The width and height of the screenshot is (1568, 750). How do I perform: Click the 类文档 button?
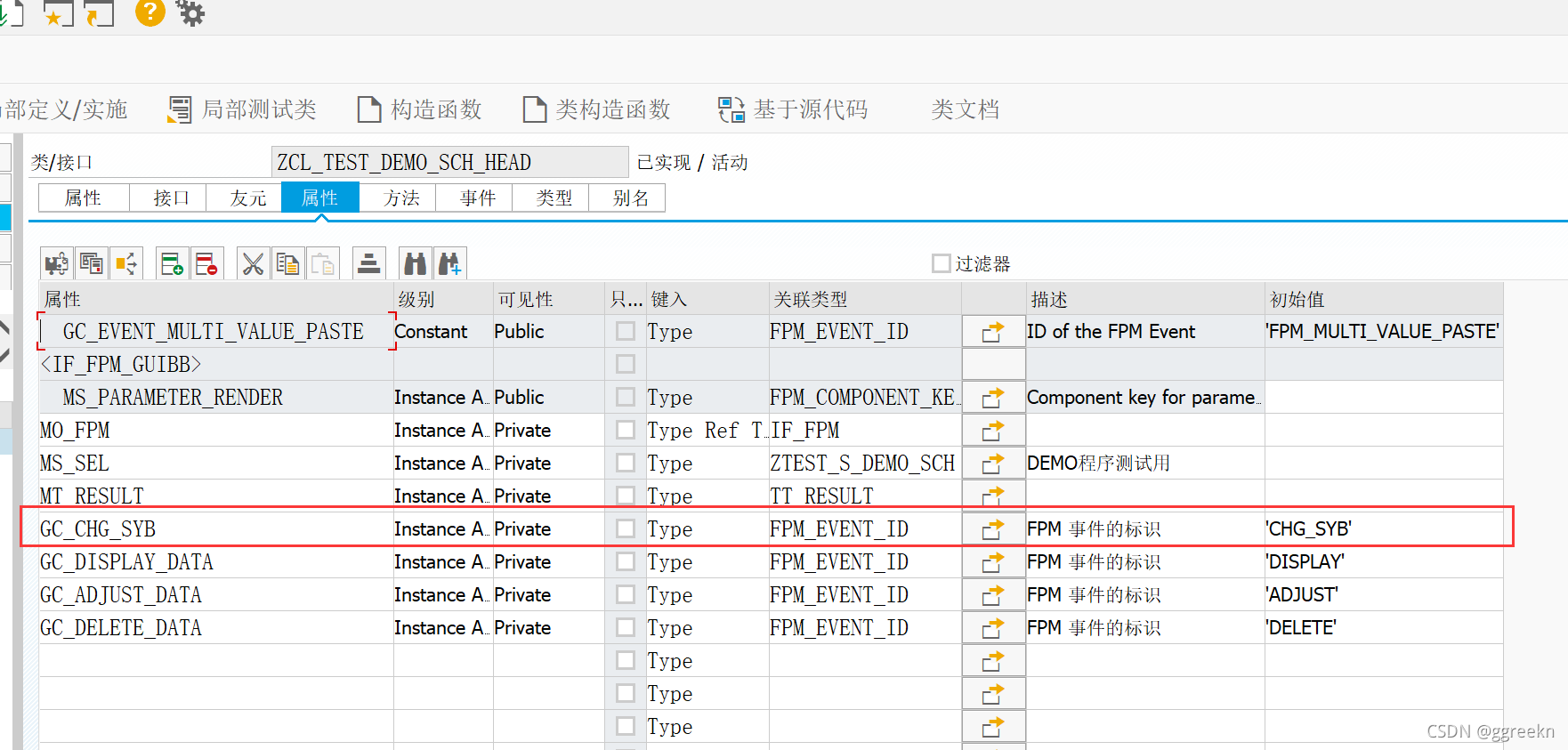click(965, 109)
